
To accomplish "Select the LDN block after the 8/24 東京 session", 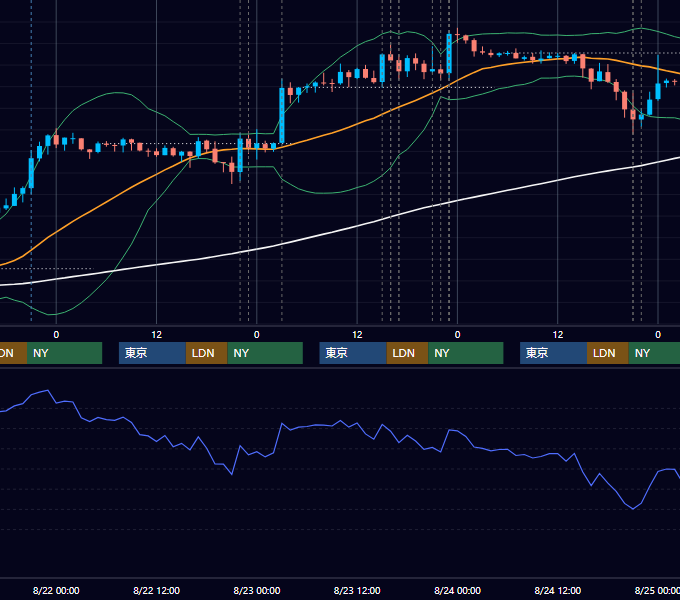I will point(608,353).
